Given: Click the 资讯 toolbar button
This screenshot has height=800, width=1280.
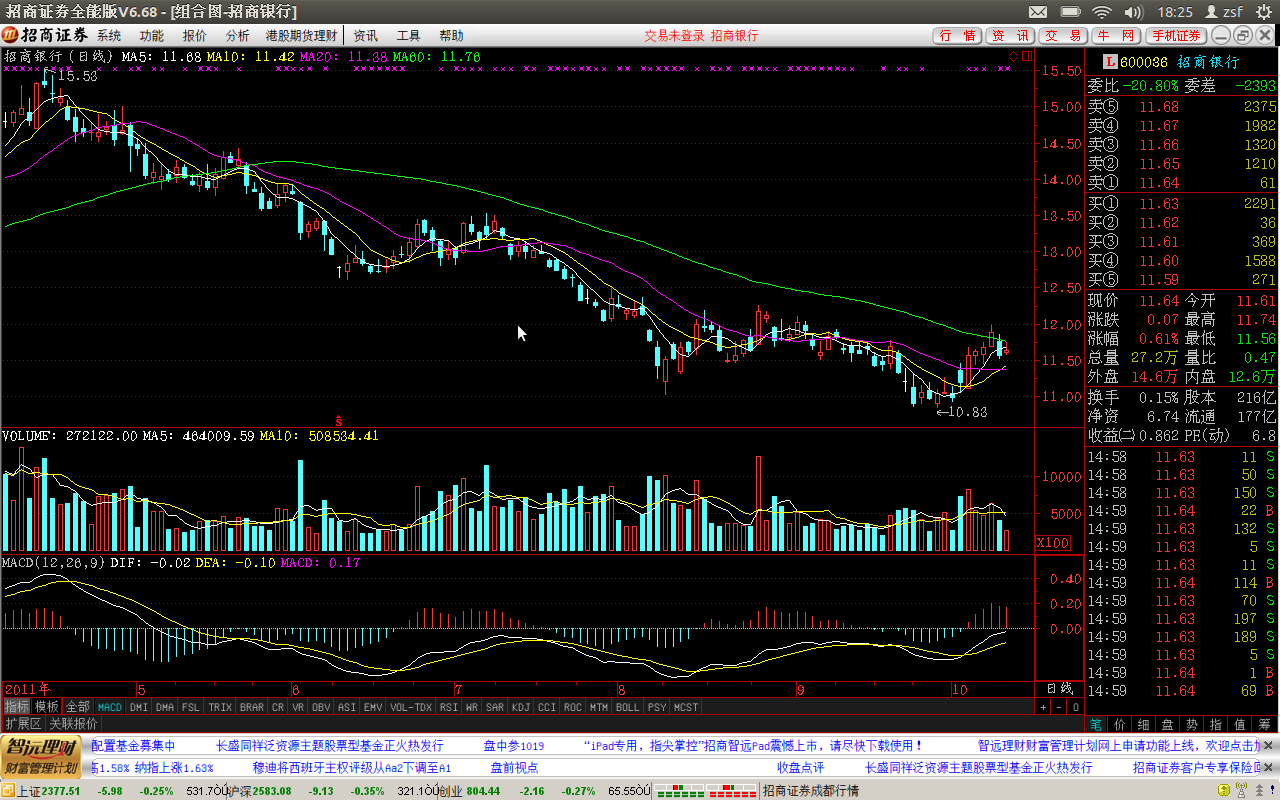Looking at the screenshot, I should point(1010,35).
